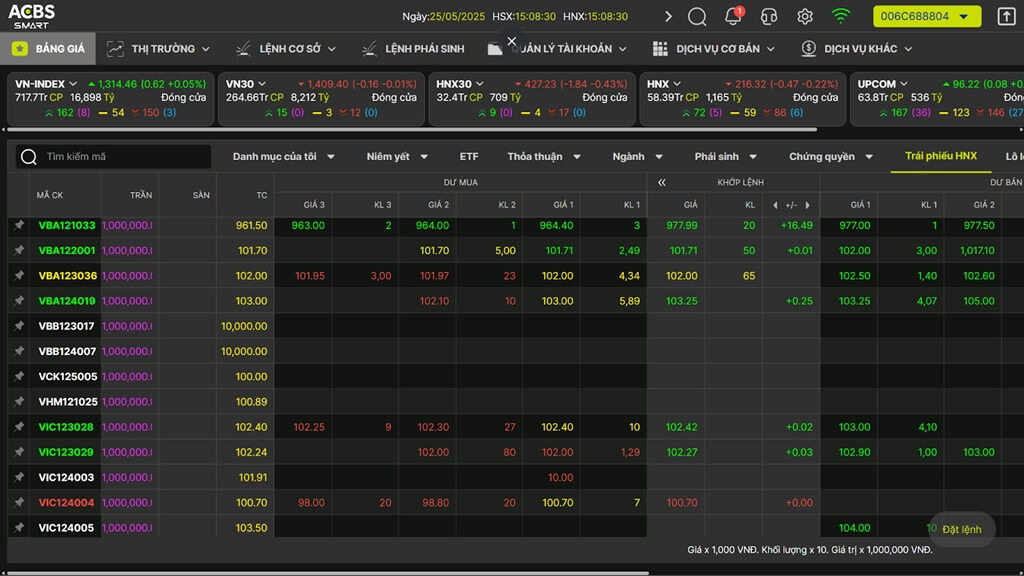Image resolution: width=1024 pixels, height=576 pixels.
Task: Click the Đặt lệnh button
Action: [962, 530]
